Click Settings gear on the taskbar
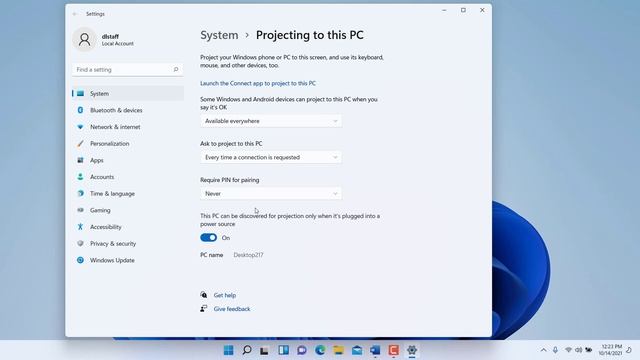This screenshot has height=360, width=640. pos(412,350)
